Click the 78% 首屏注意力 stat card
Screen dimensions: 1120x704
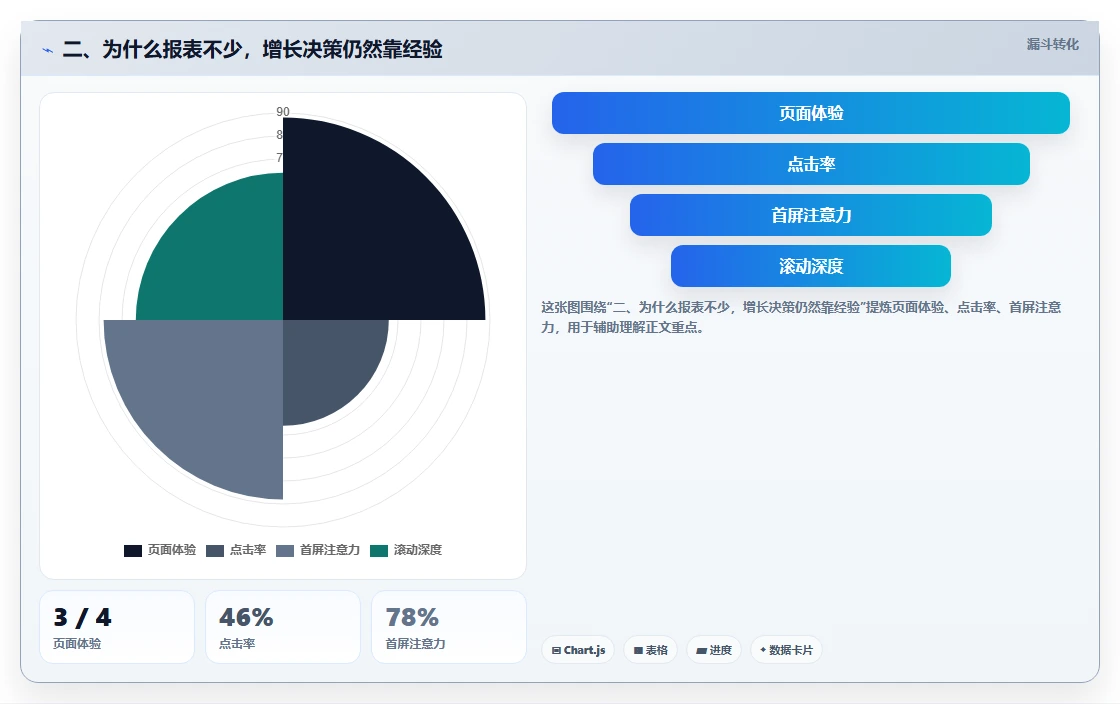(449, 627)
